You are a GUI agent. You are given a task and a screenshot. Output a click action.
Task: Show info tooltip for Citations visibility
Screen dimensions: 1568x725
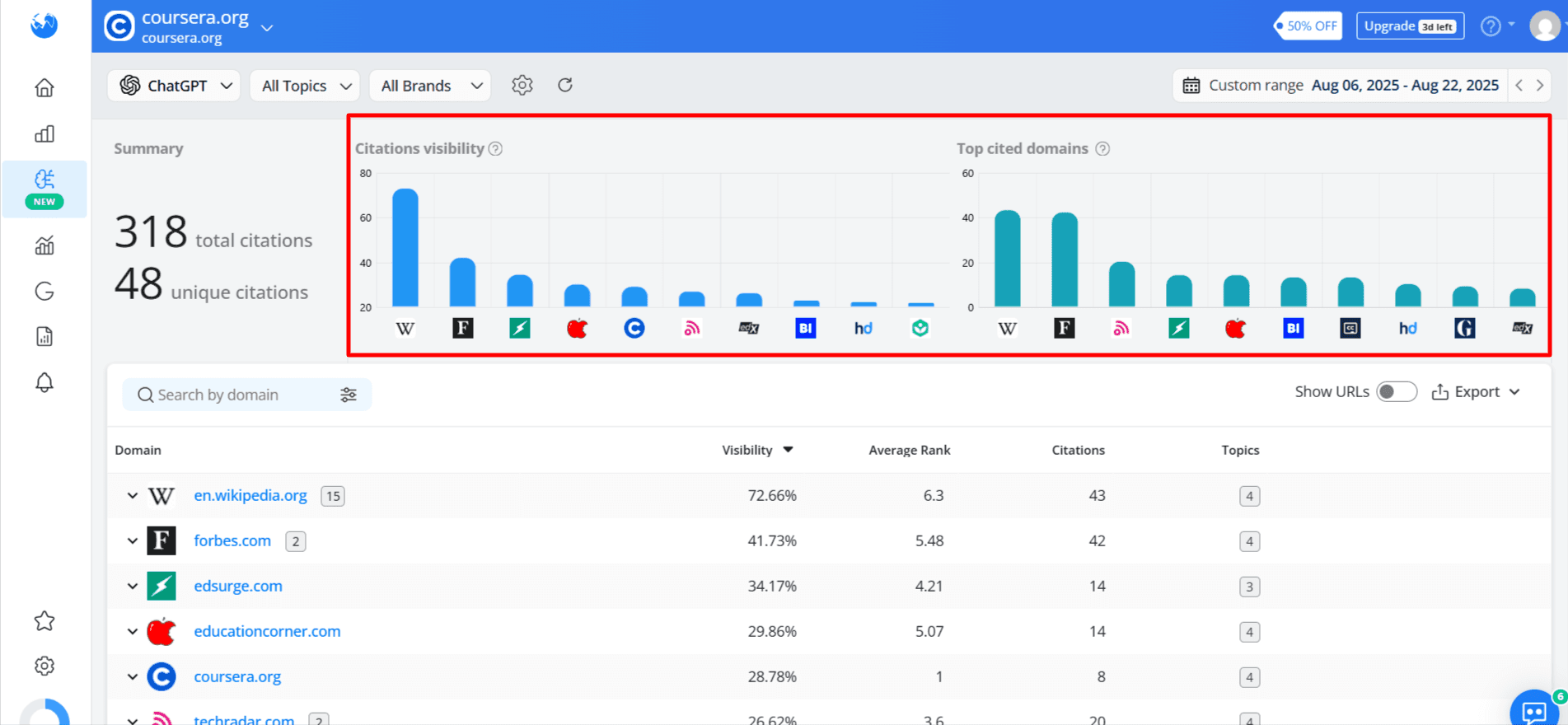(495, 148)
